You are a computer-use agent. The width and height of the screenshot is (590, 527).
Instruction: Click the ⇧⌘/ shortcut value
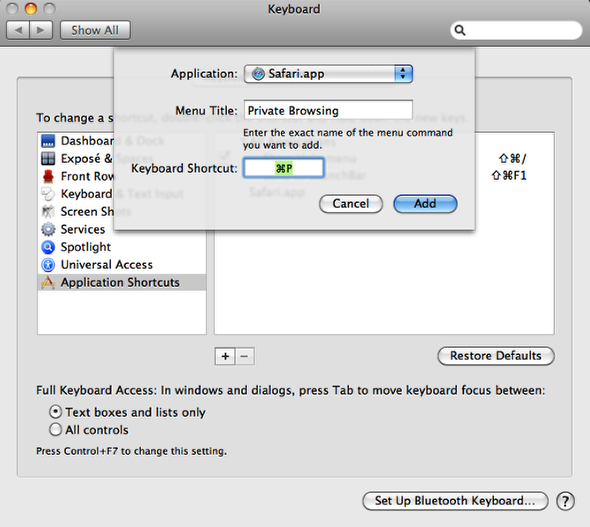pos(512,159)
